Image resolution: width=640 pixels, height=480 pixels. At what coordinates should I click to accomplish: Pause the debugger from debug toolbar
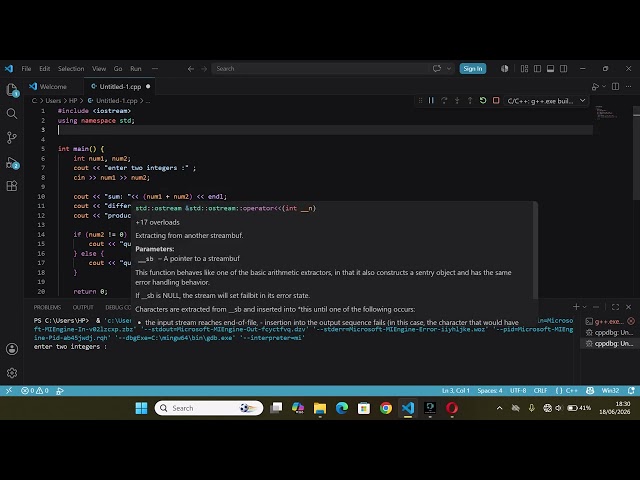(x=431, y=100)
